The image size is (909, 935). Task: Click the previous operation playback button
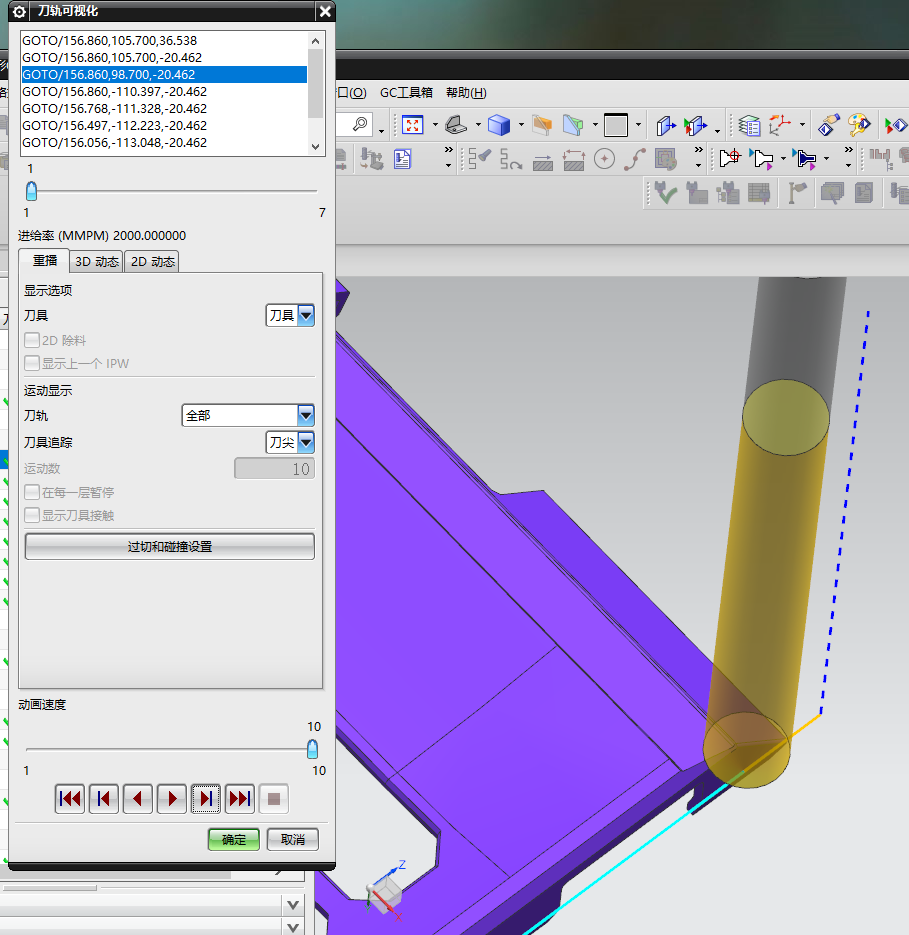104,798
